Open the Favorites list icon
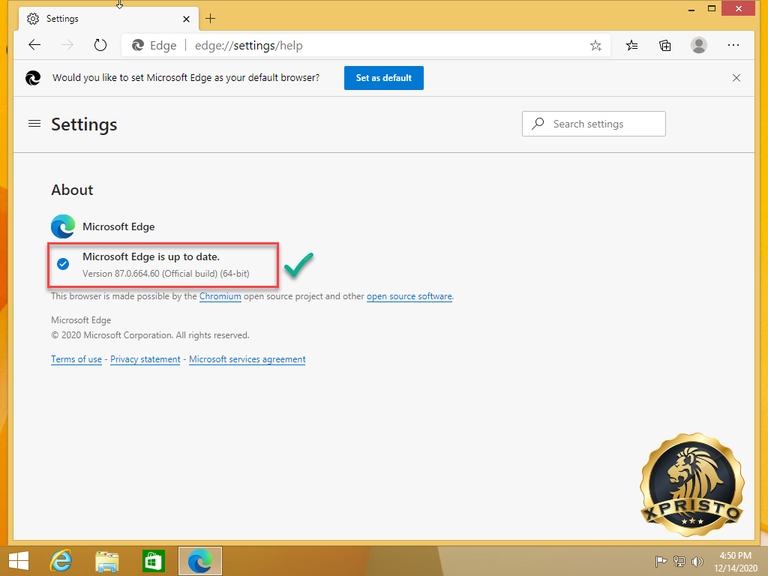 (632, 46)
